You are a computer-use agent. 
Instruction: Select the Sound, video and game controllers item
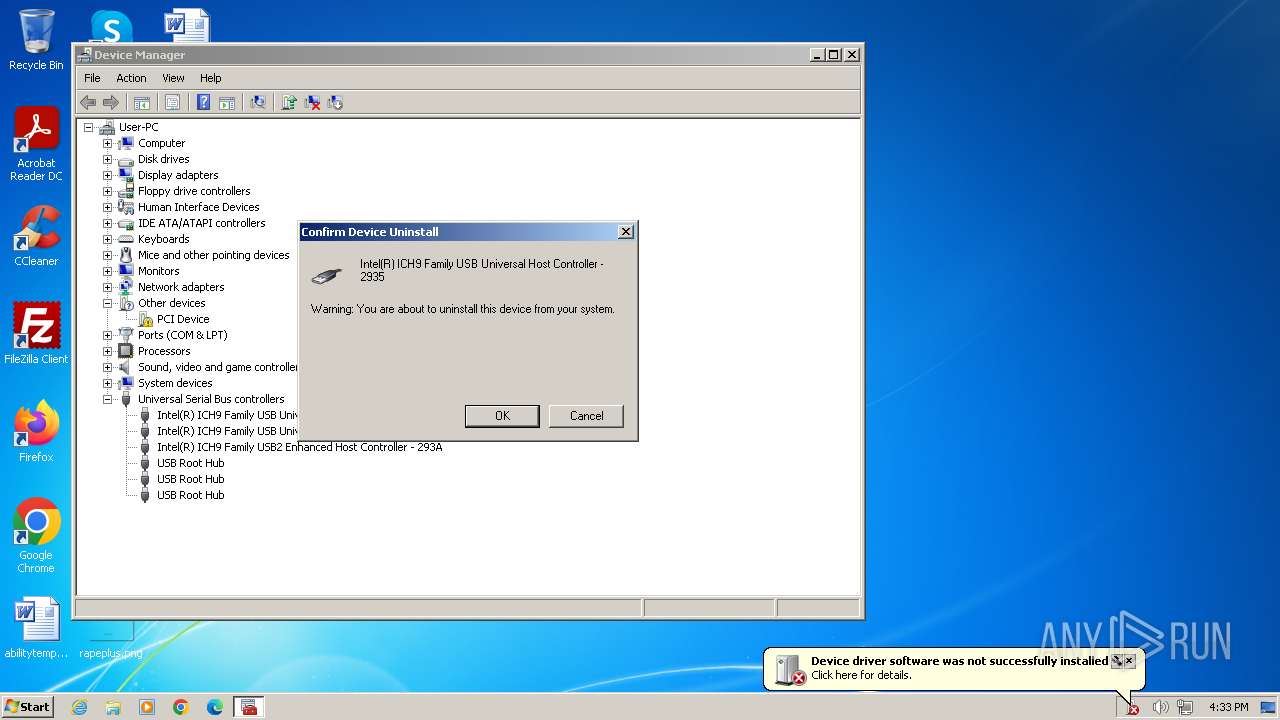point(218,367)
